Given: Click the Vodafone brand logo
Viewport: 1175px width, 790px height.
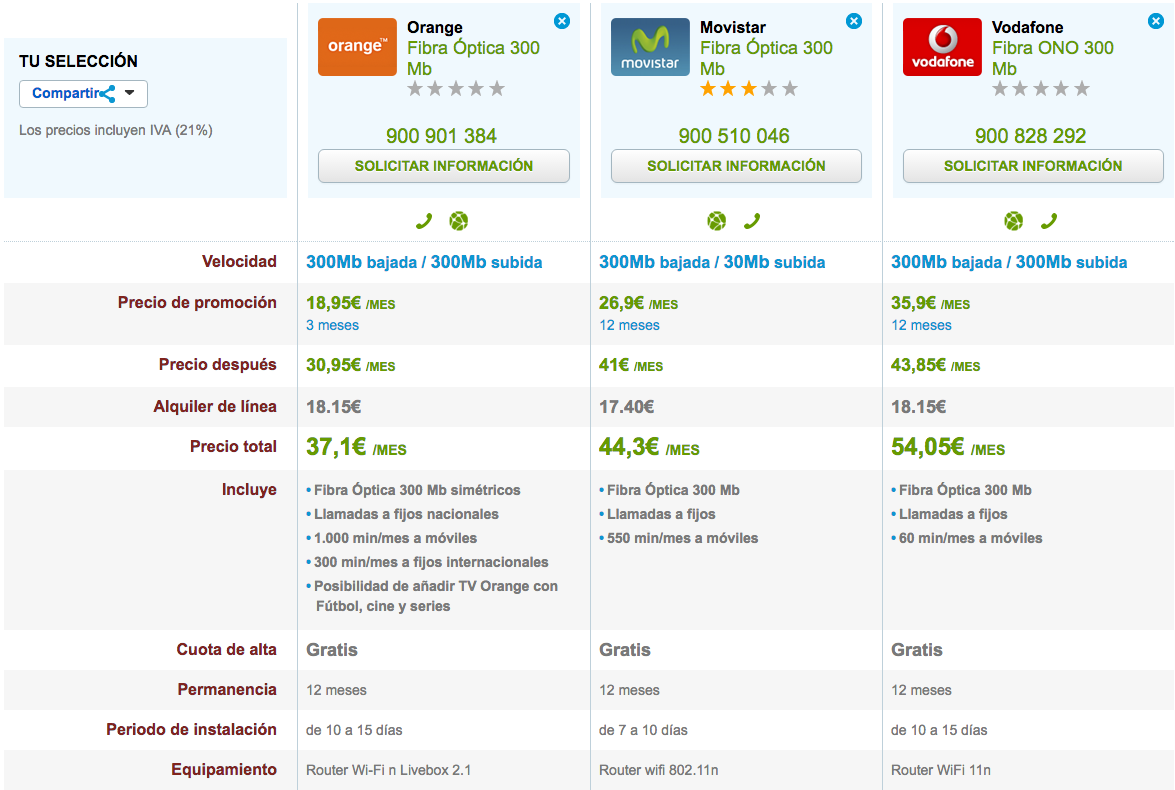Looking at the screenshot, I should (x=942, y=47).
